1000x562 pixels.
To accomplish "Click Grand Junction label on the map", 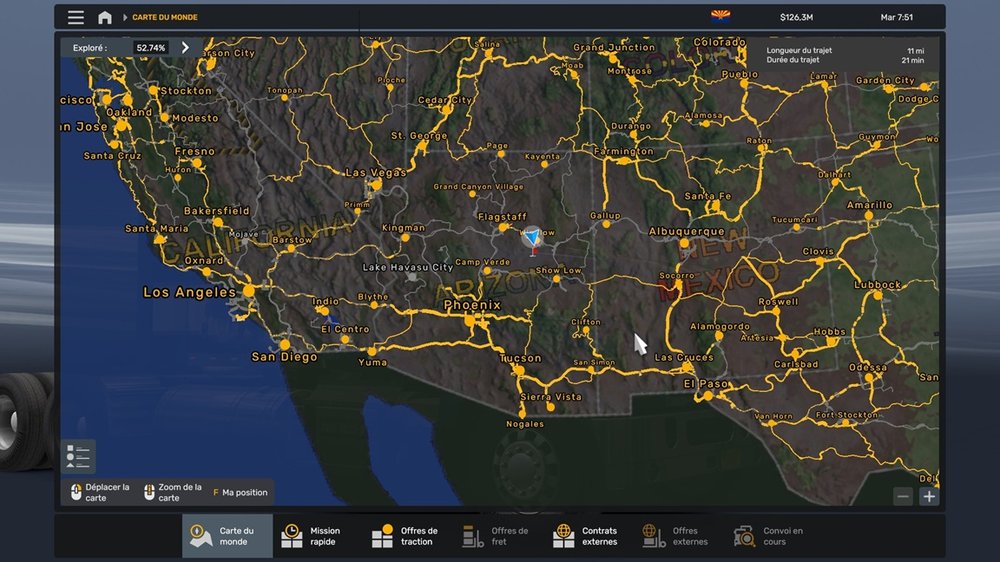I will [x=614, y=47].
